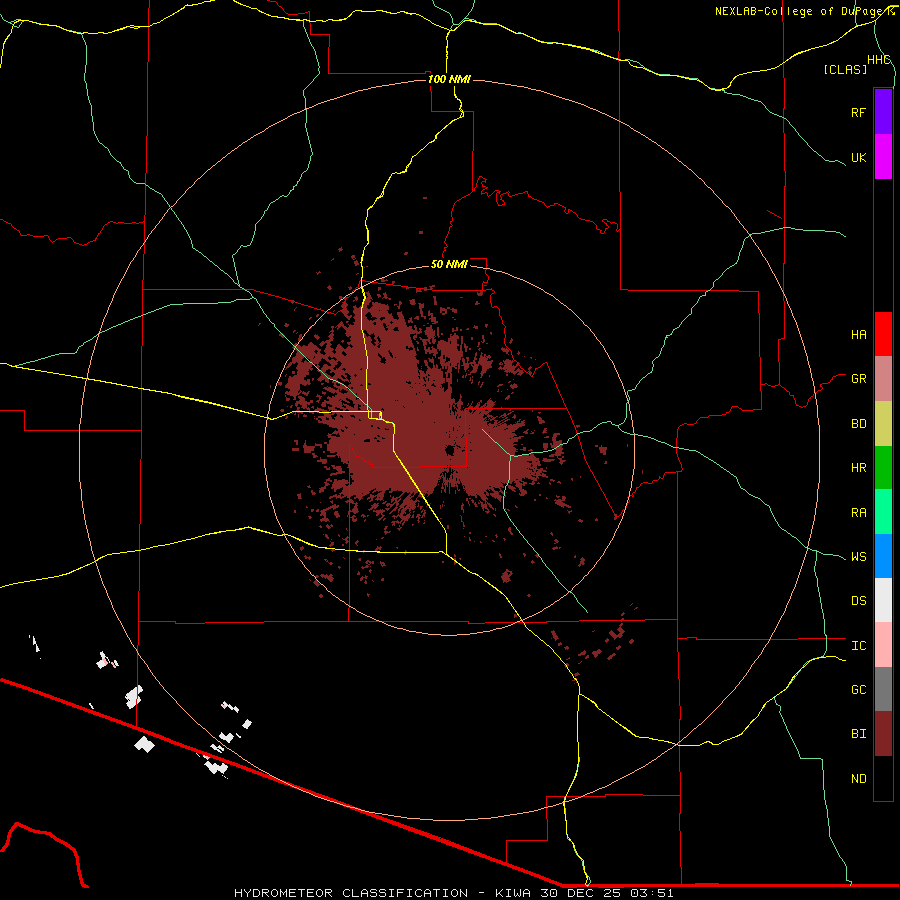Image resolution: width=900 pixels, height=900 pixels.
Task: Click the UK magenta color swatch
Action: pyautogui.click(x=883, y=157)
